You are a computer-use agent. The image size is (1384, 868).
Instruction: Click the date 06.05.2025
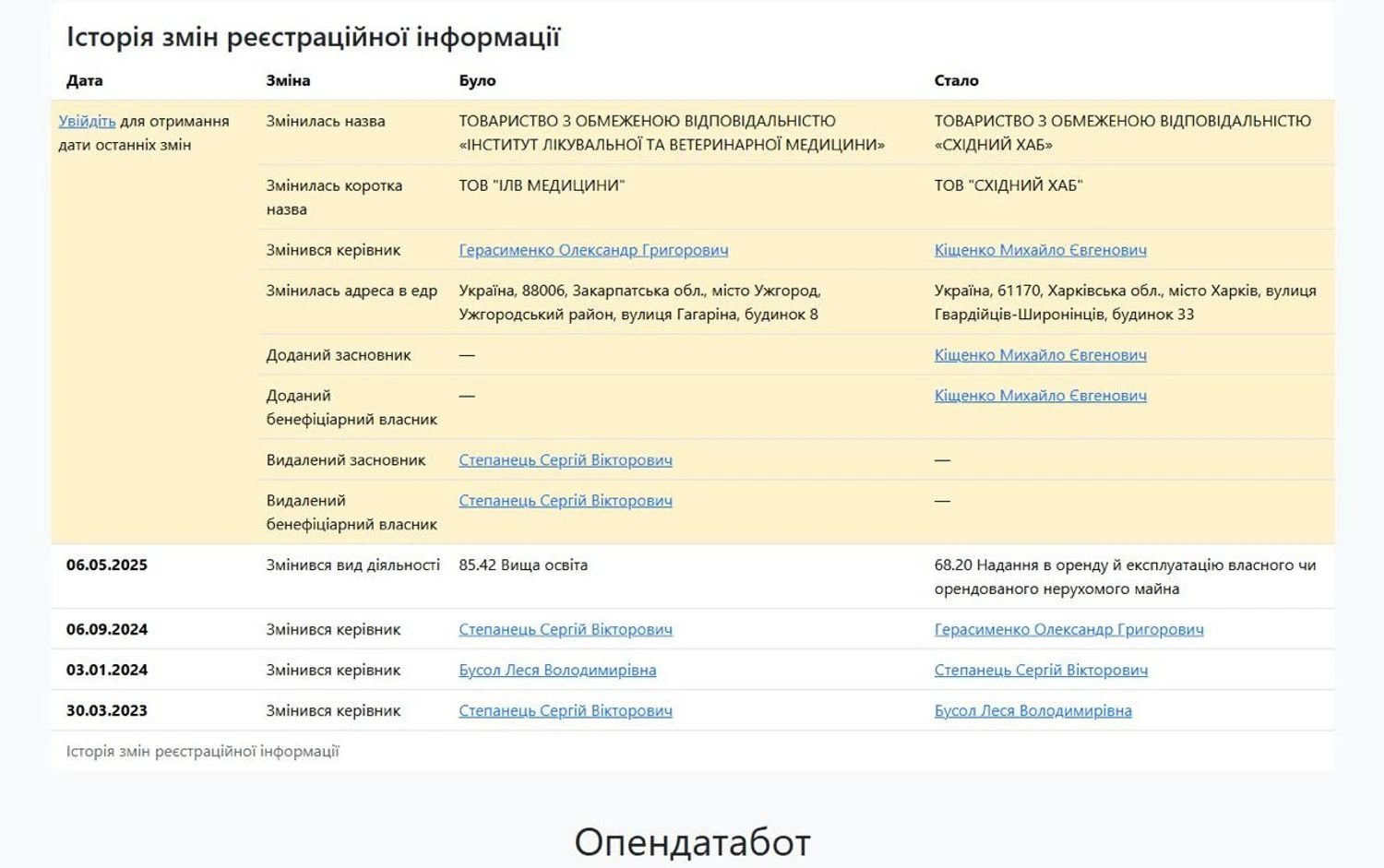tap(106, 565)
